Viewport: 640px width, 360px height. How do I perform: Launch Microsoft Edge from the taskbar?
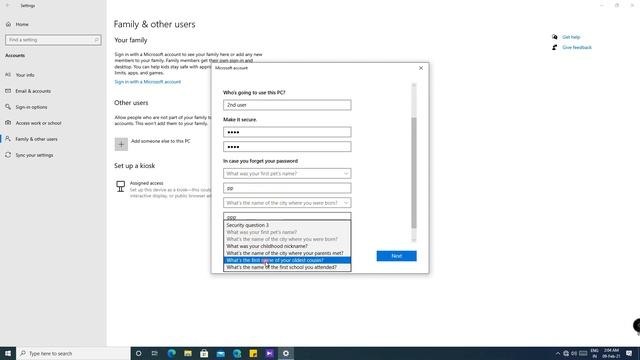pyautogui.click(x=171, y=353)
